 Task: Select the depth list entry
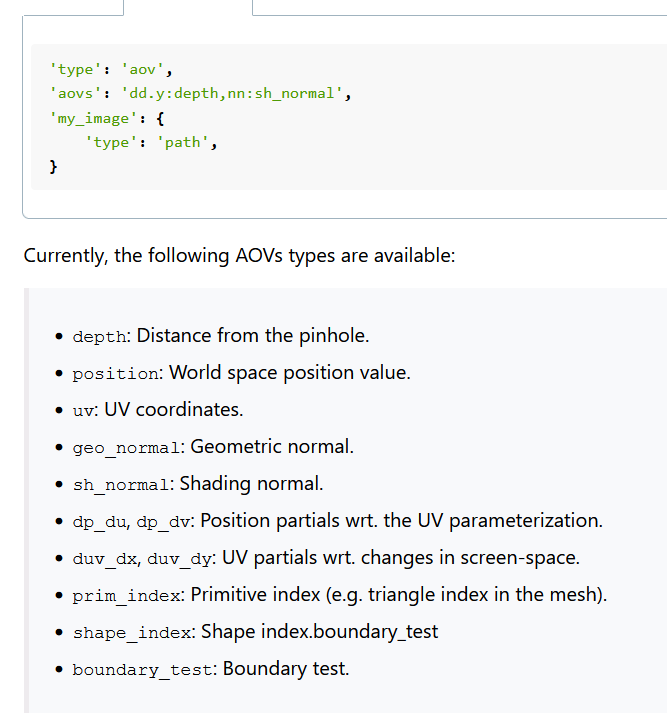[221, 336]
